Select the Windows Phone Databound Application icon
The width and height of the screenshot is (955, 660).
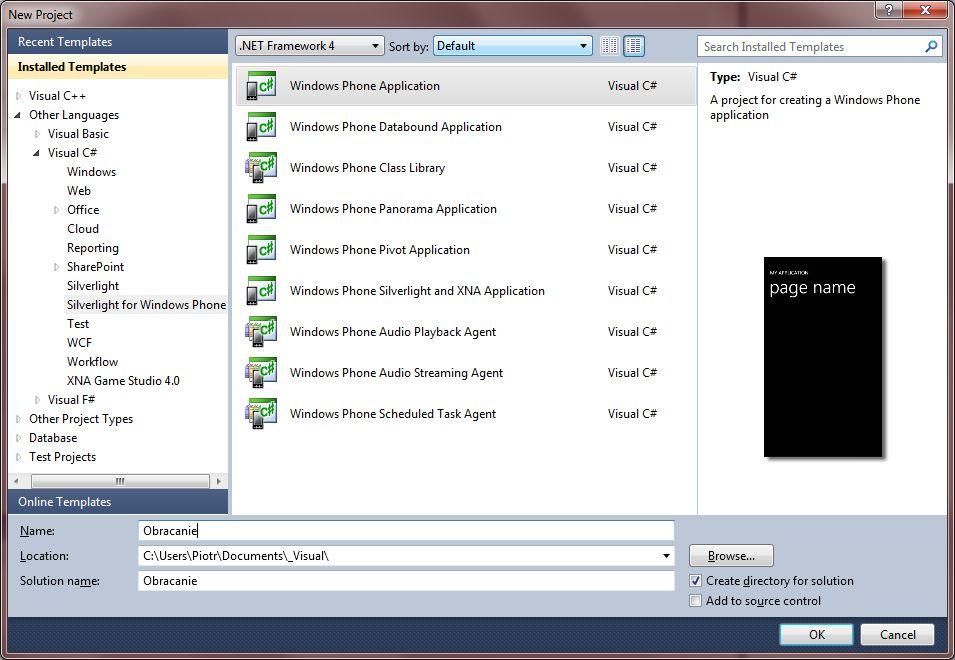(x=261, y=127)
